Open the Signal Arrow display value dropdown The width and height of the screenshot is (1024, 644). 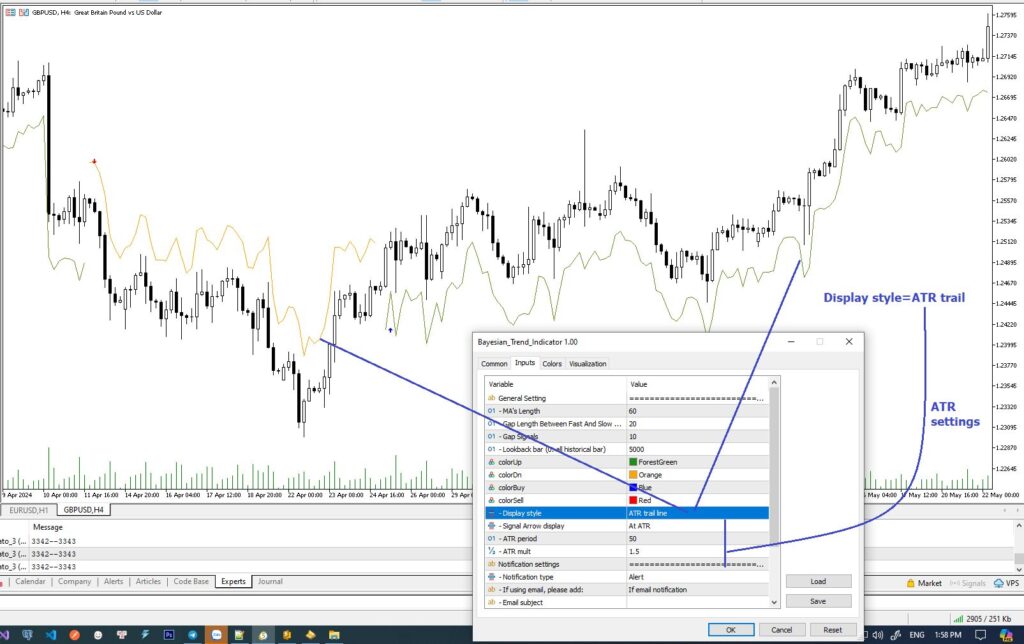[x=697, y=525]
